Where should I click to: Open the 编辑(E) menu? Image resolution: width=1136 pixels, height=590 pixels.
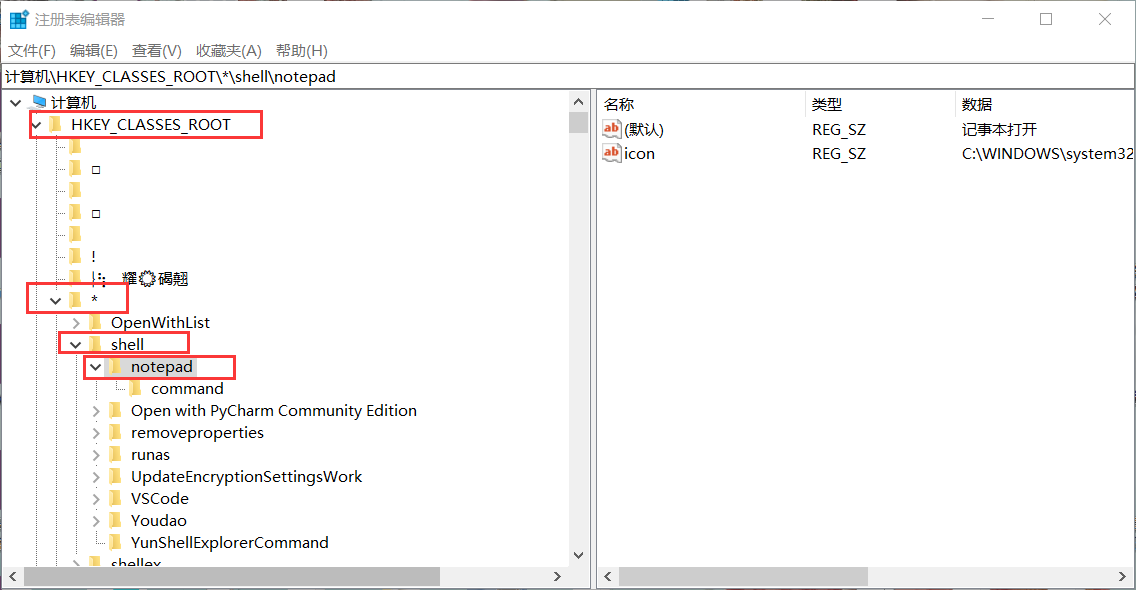coord(93,51)
